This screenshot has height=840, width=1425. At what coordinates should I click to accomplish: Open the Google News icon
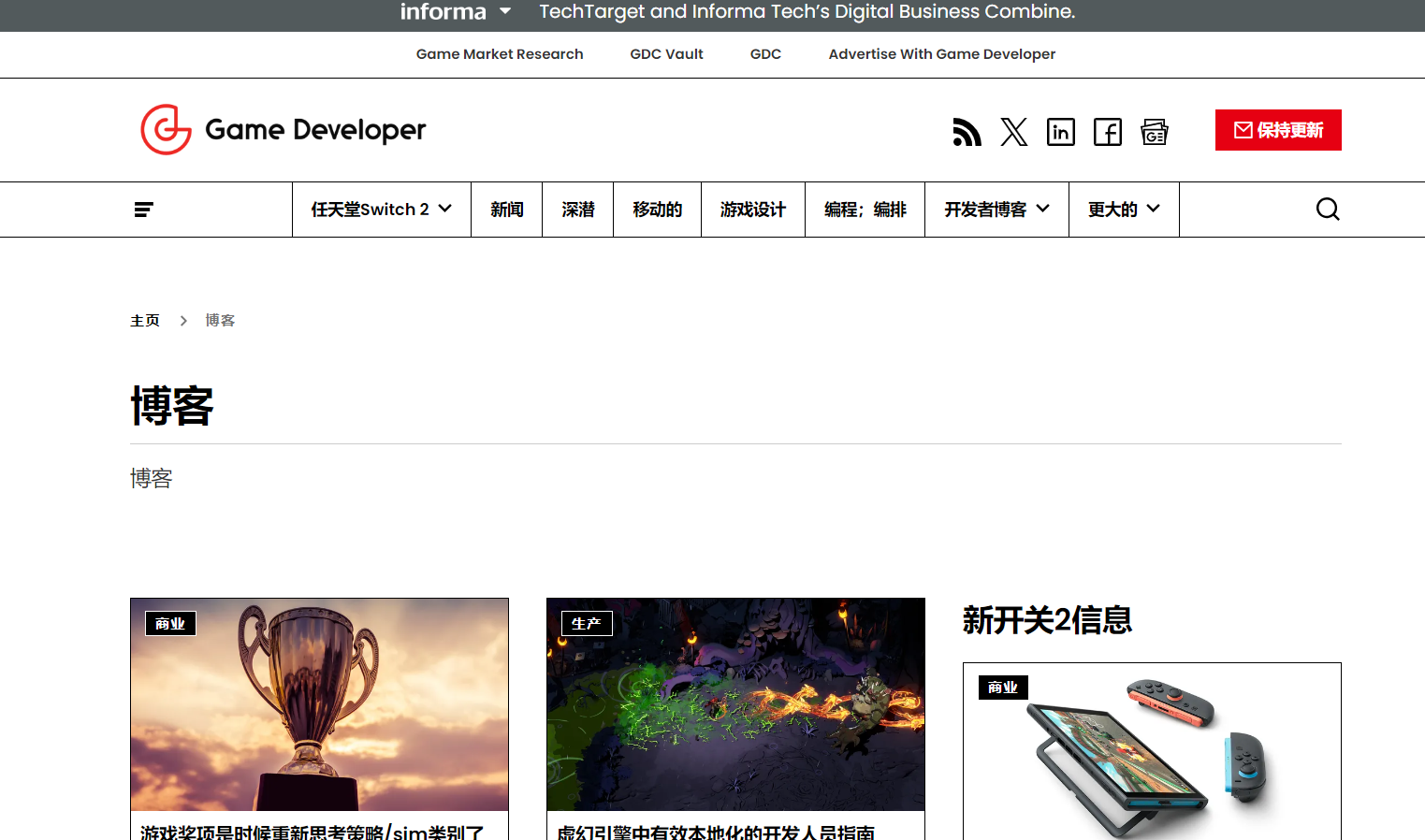1155,132
